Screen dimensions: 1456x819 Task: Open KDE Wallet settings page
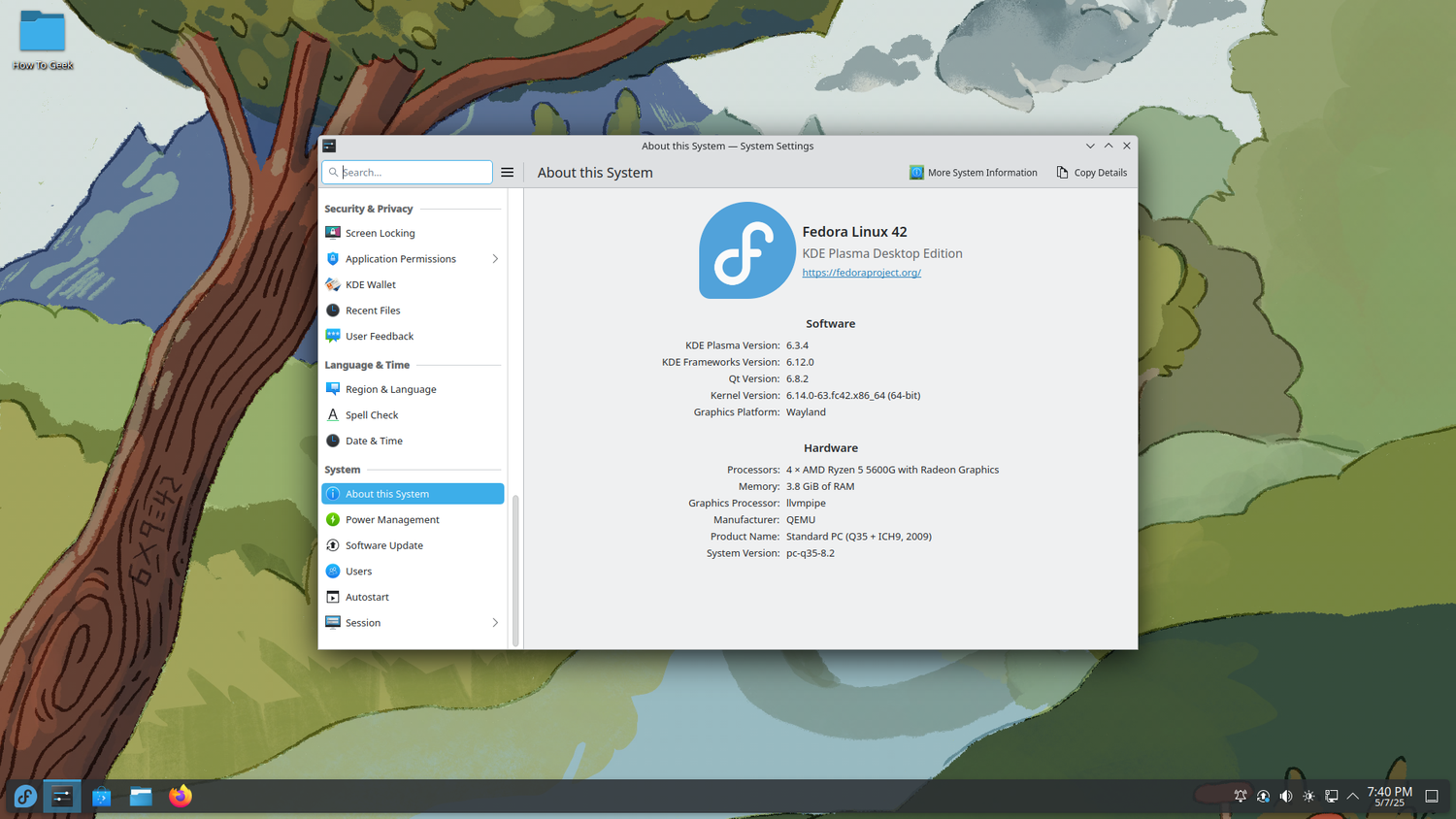413,284
